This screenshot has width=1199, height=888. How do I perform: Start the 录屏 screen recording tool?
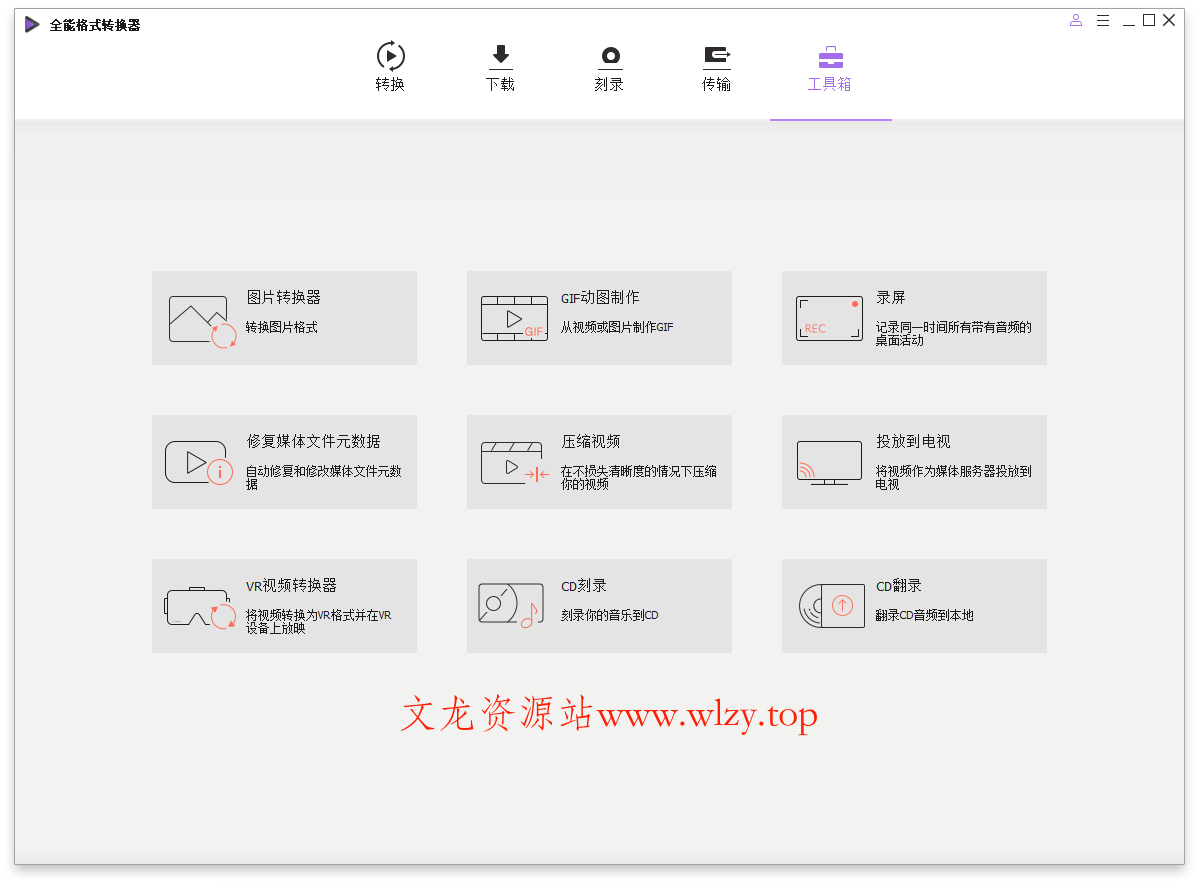pyautogui.click(x=913, y=318)
